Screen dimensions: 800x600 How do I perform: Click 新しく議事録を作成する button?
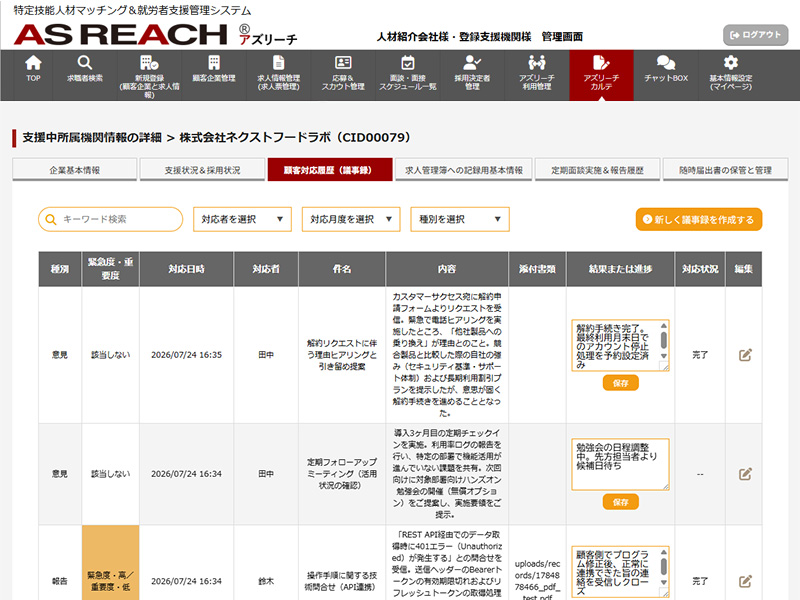(699, 219)
